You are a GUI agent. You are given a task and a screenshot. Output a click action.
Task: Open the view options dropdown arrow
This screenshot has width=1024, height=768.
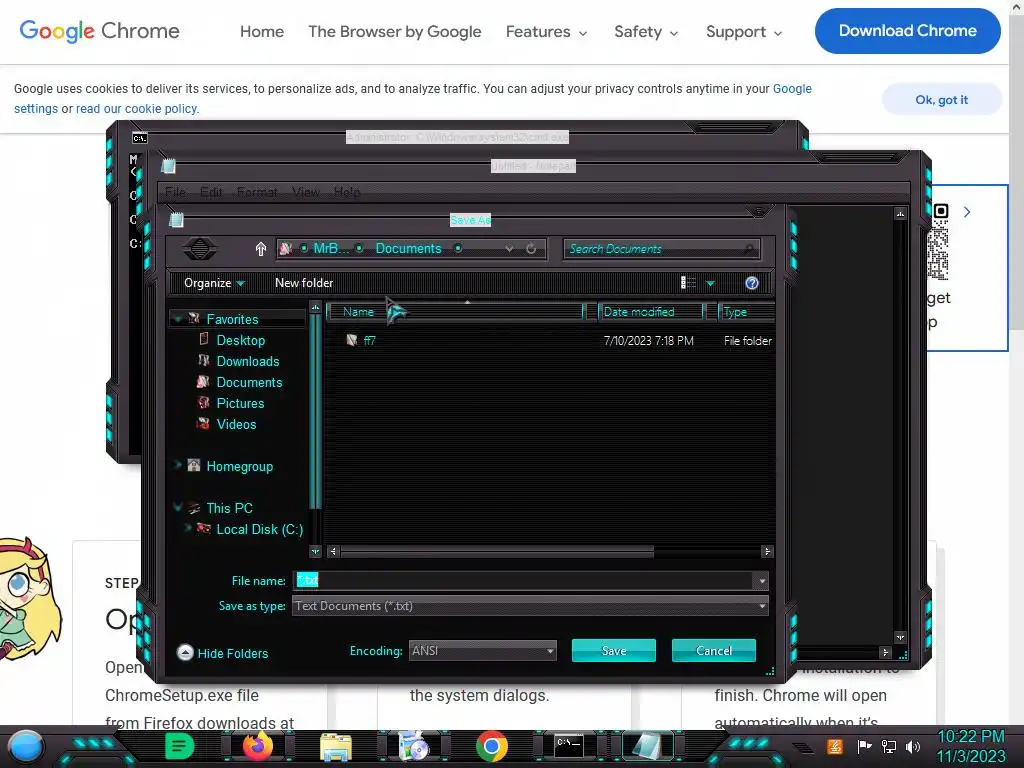click(x=711, y=283)
